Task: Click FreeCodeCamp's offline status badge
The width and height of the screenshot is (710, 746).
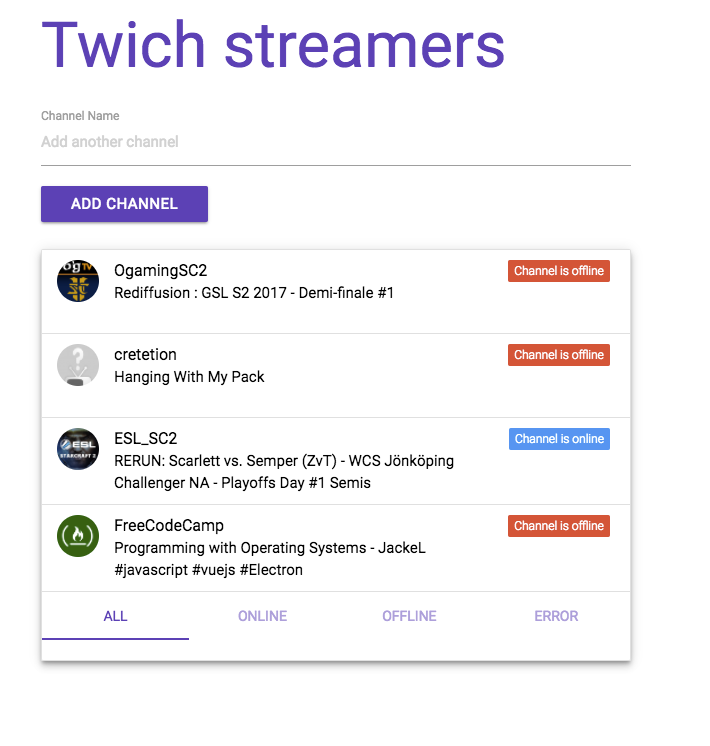Action: [559, 526]
